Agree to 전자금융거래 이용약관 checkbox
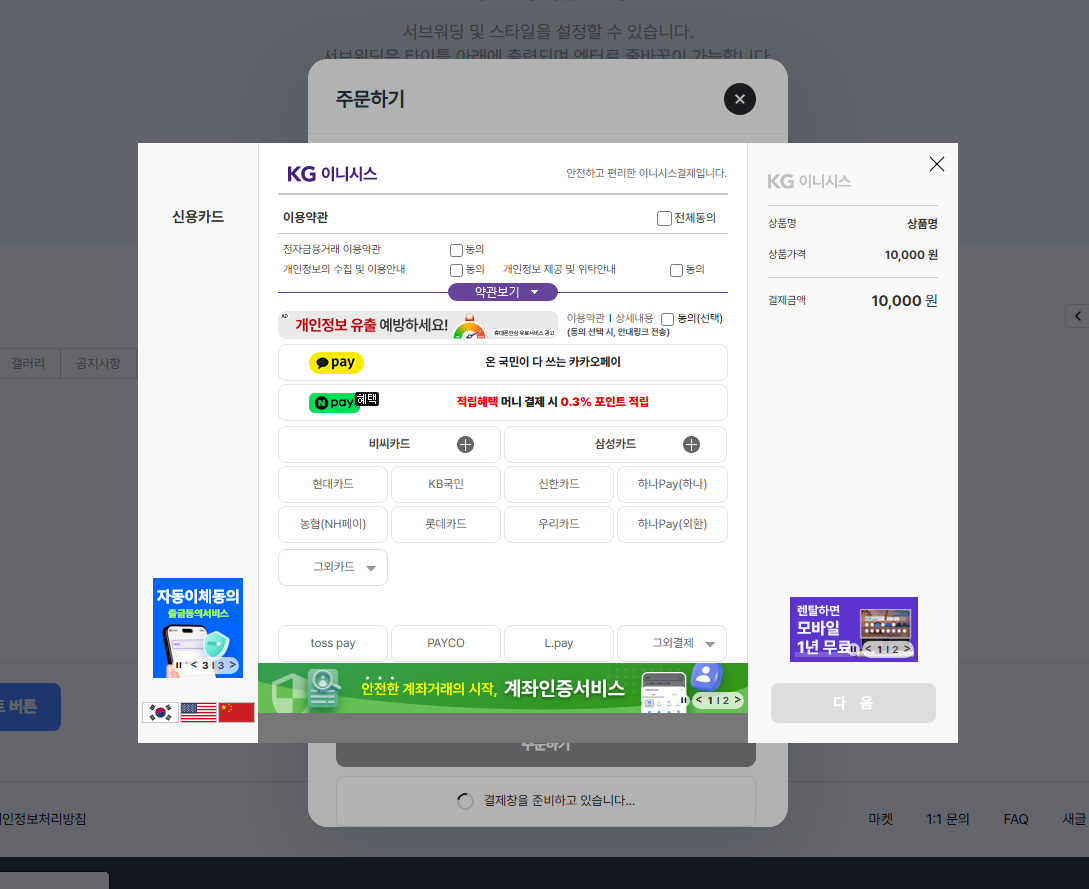1089x889 pixels. pos(456,250)
